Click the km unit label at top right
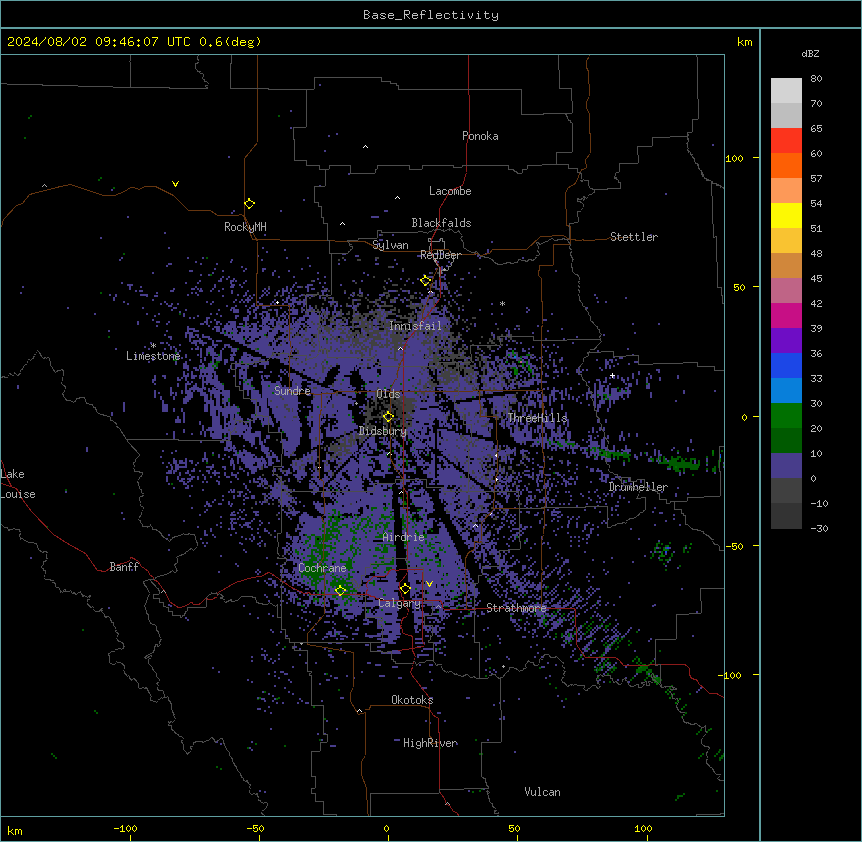This screenshot has width=862, height=842. click(x=745, y=42)
